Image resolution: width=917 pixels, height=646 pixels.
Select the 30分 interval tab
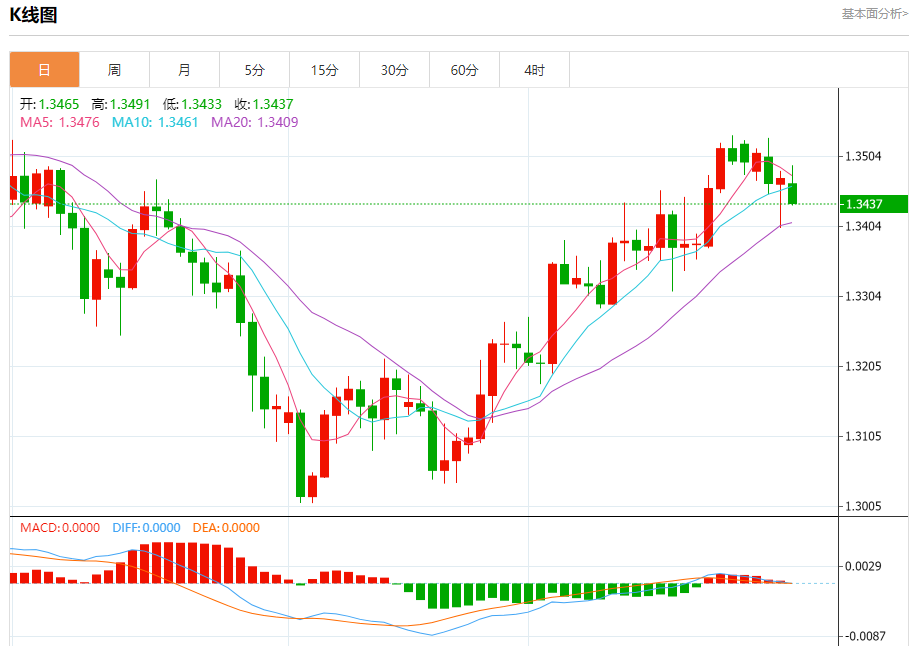click(x=394, y=70)
